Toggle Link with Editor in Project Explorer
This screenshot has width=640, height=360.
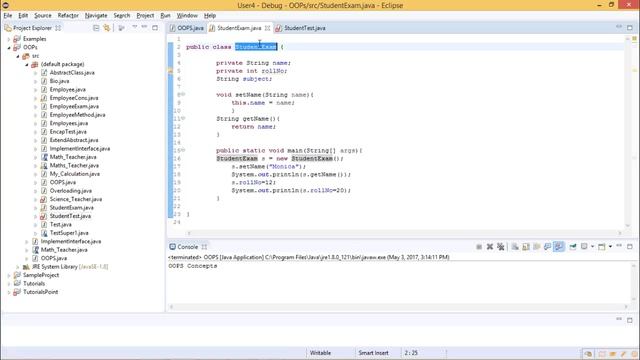pos(107,28)
